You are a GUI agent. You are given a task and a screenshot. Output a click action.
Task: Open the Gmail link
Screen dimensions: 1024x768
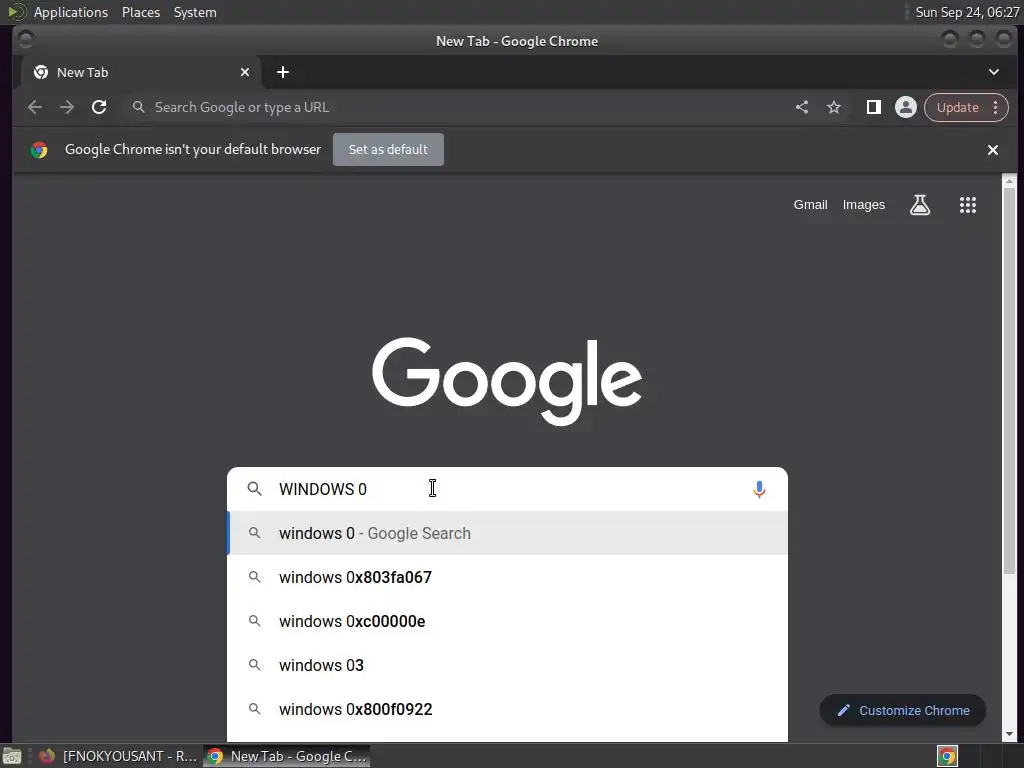810,205
